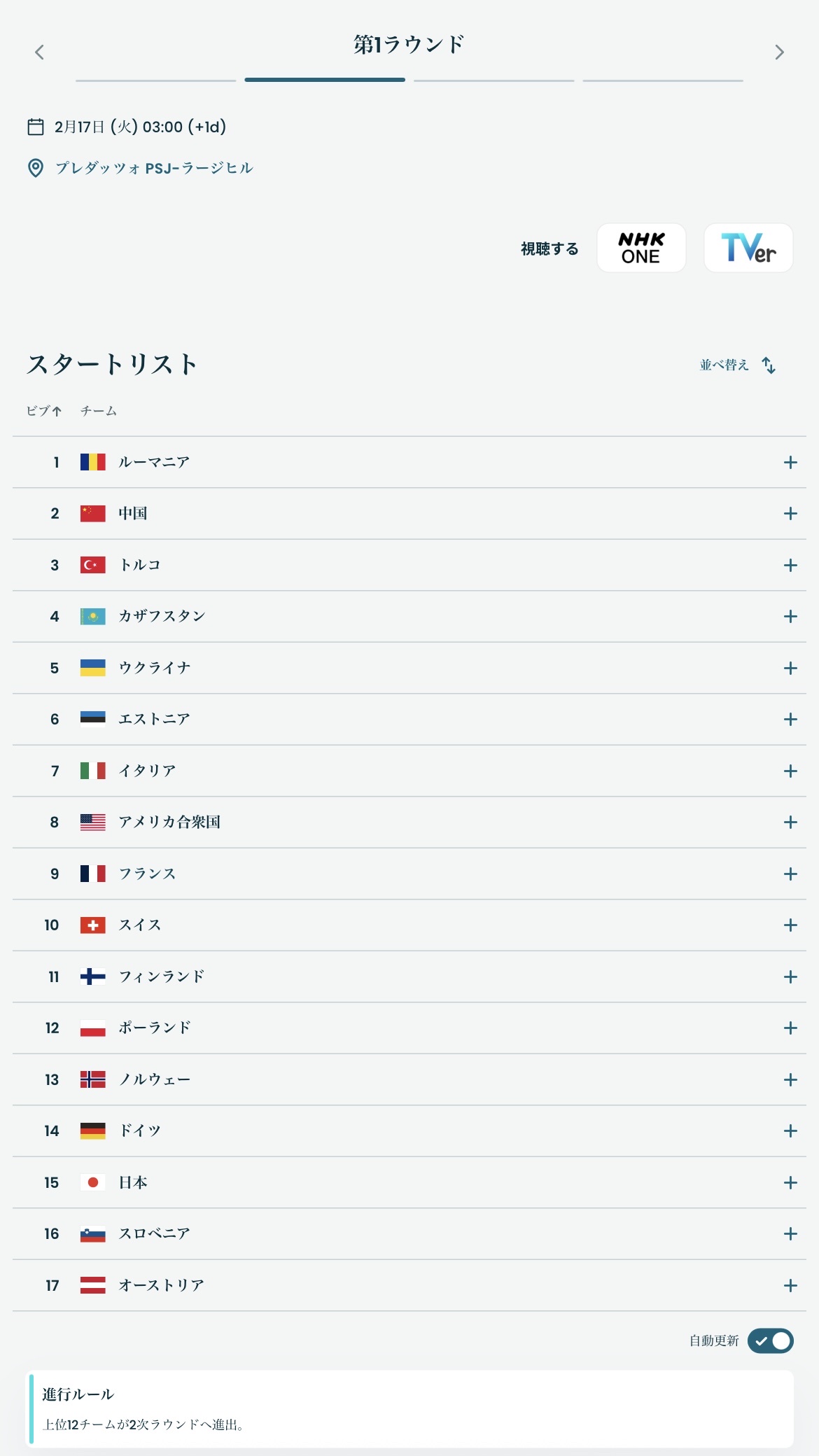The image size is (819, 1456).
Task: Expand the ルーマニア team row
Action: (x=790, y=462)
